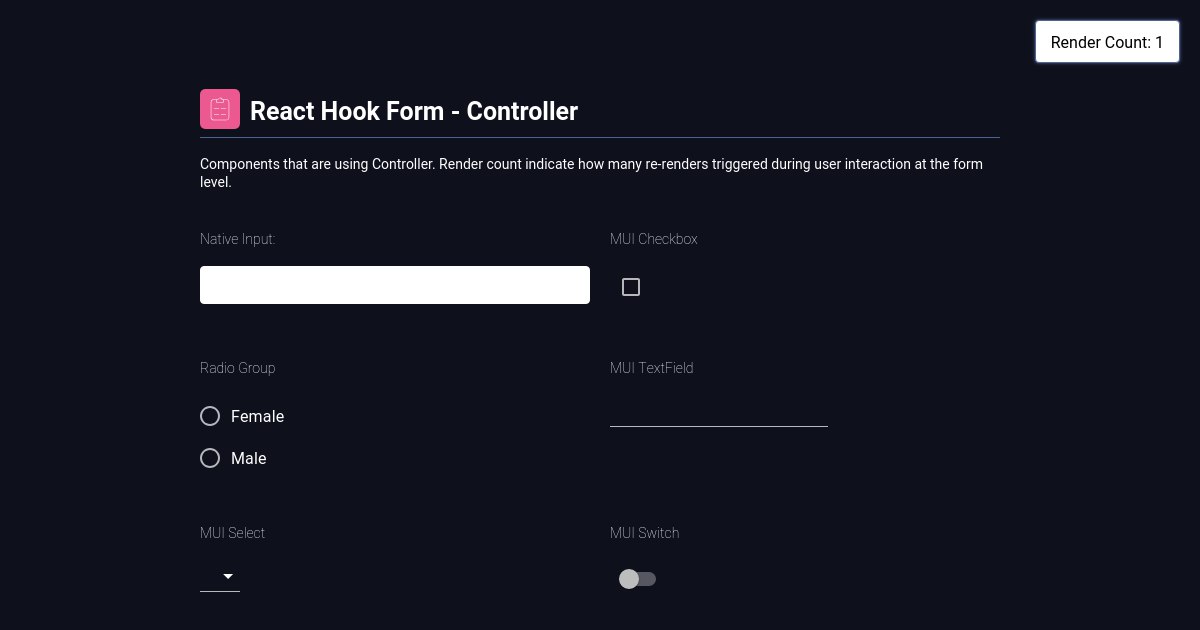
Task: Click the Render Count badge
Action: (x=1107, y=42)
